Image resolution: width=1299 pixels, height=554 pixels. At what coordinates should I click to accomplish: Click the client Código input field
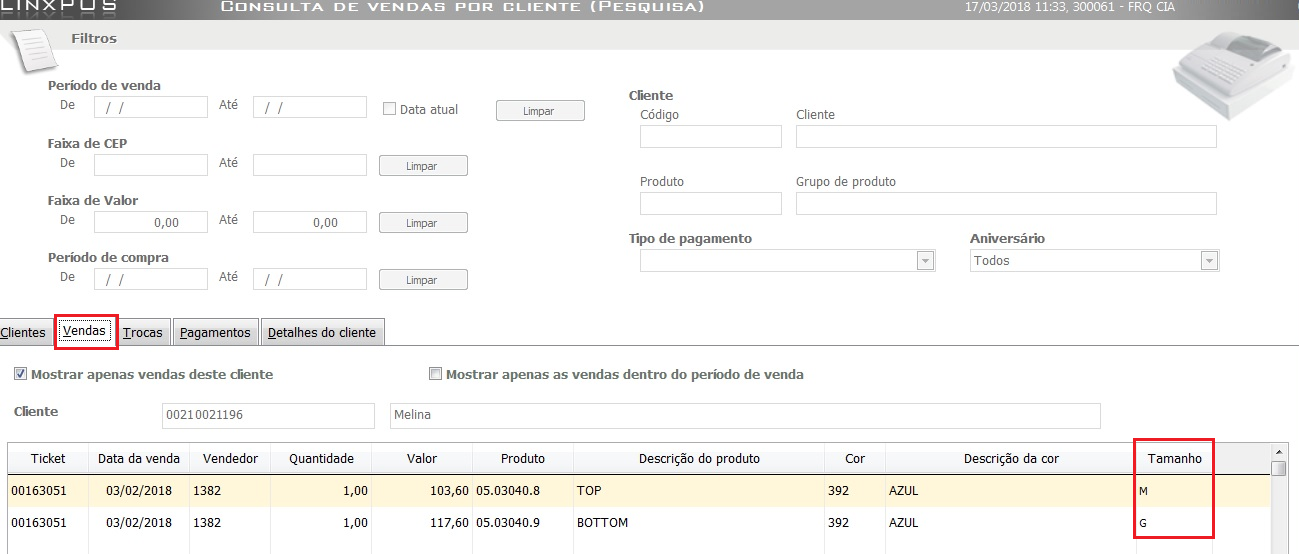tap(710, 137)
